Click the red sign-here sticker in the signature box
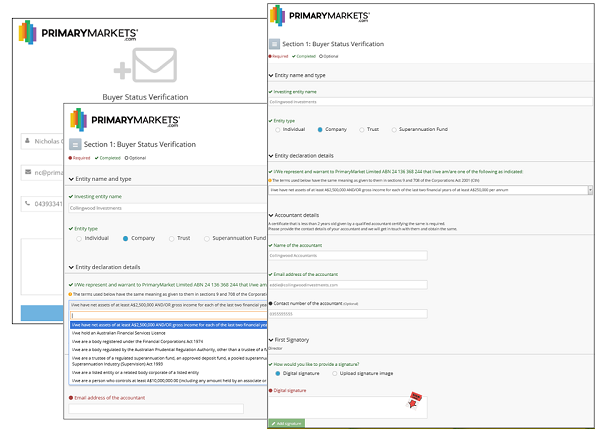Screen dimensions: 600x433 pos(414,400)
